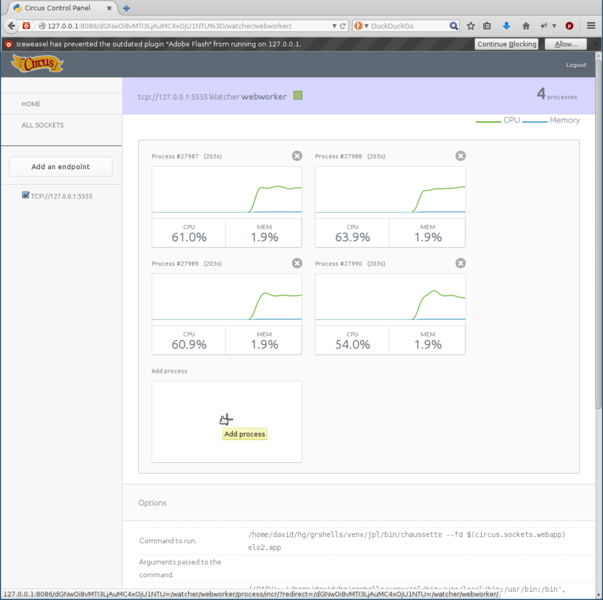Click the 61.0% CPU value
The height and width of the screenshot is (600, 603).
pyautogui.click(x=189, y=237)
